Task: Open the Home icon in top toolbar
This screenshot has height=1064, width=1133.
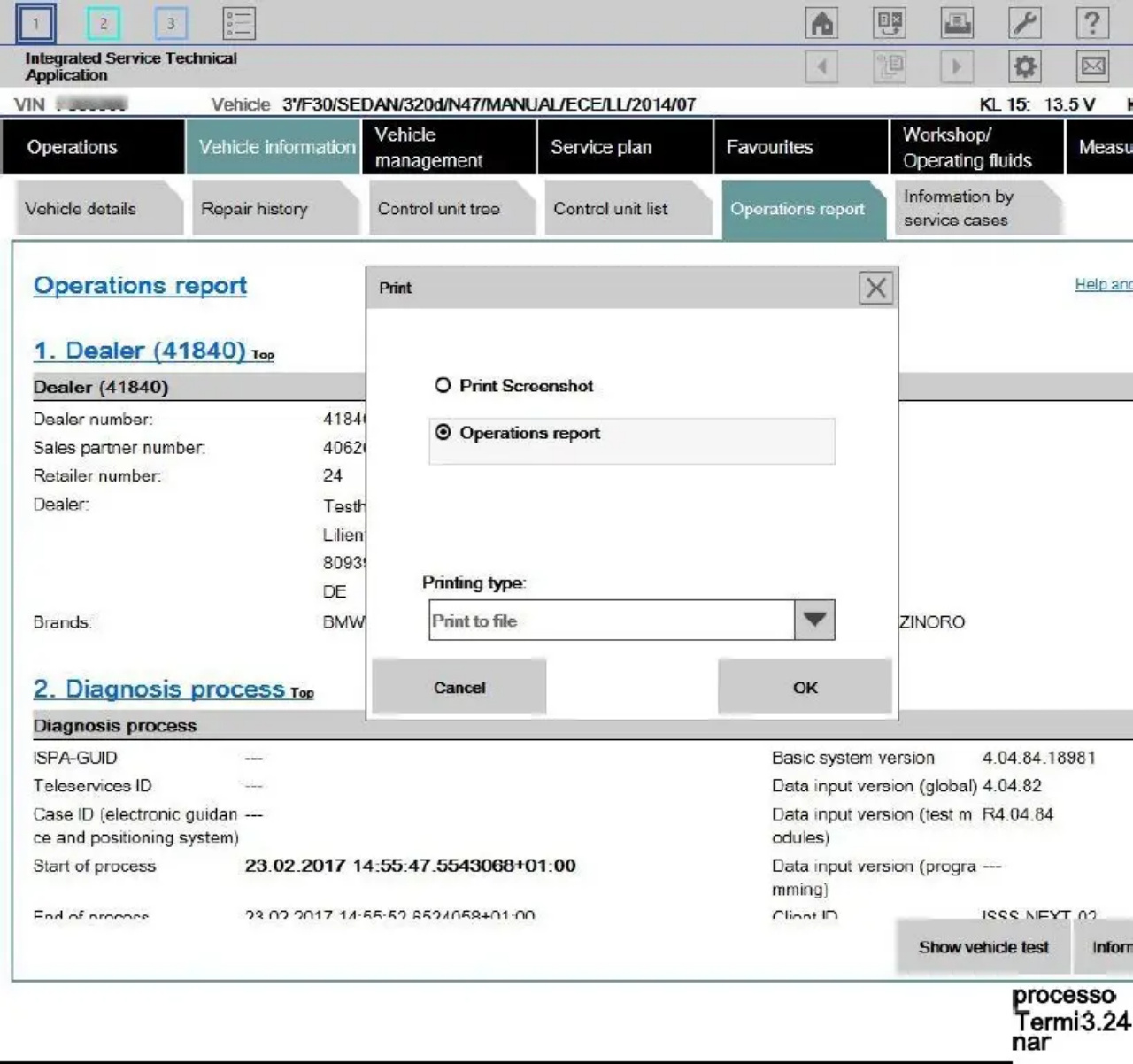Action: click(x=821, y=23)
